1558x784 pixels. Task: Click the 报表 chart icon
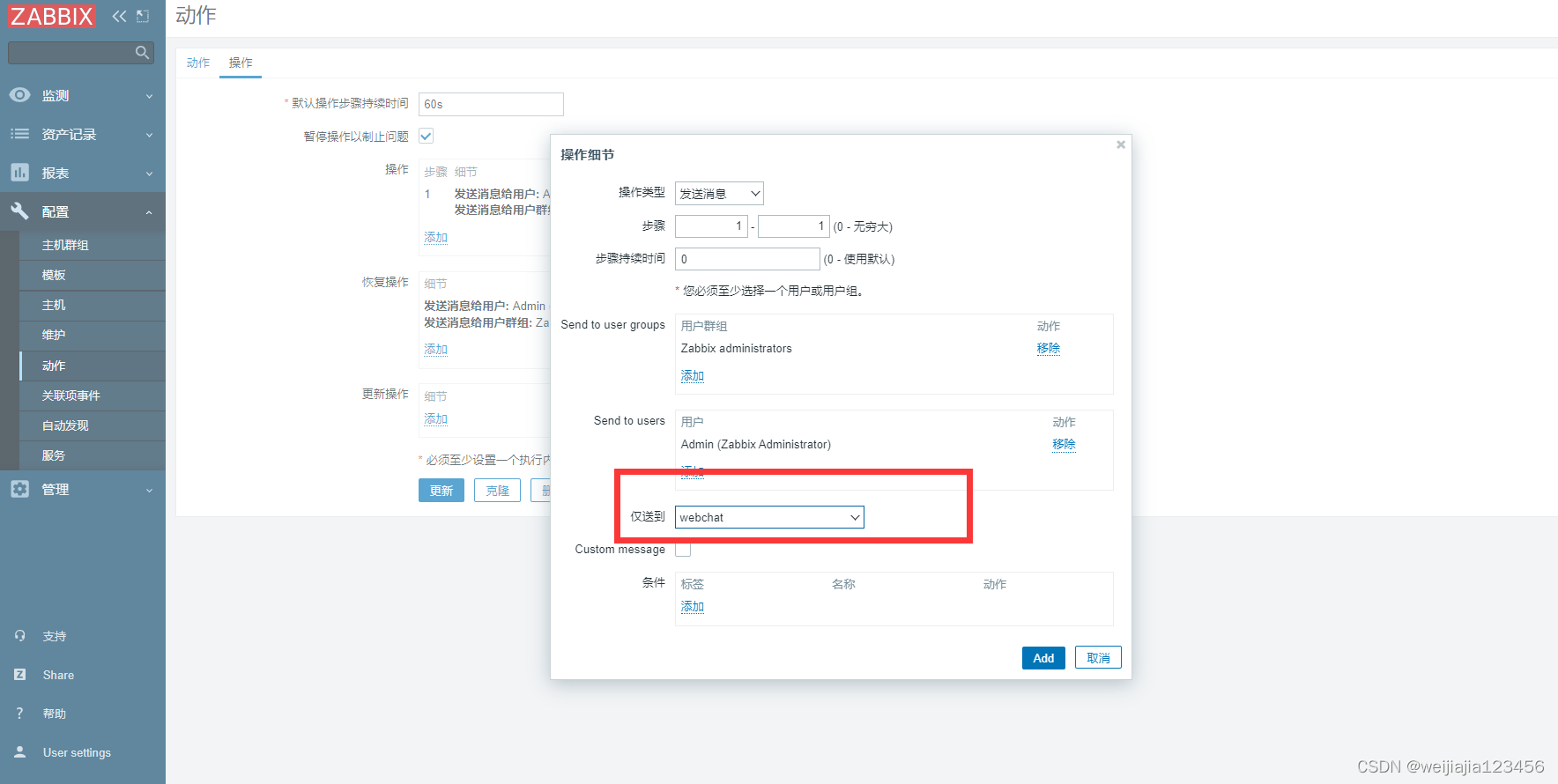[19, 173]
